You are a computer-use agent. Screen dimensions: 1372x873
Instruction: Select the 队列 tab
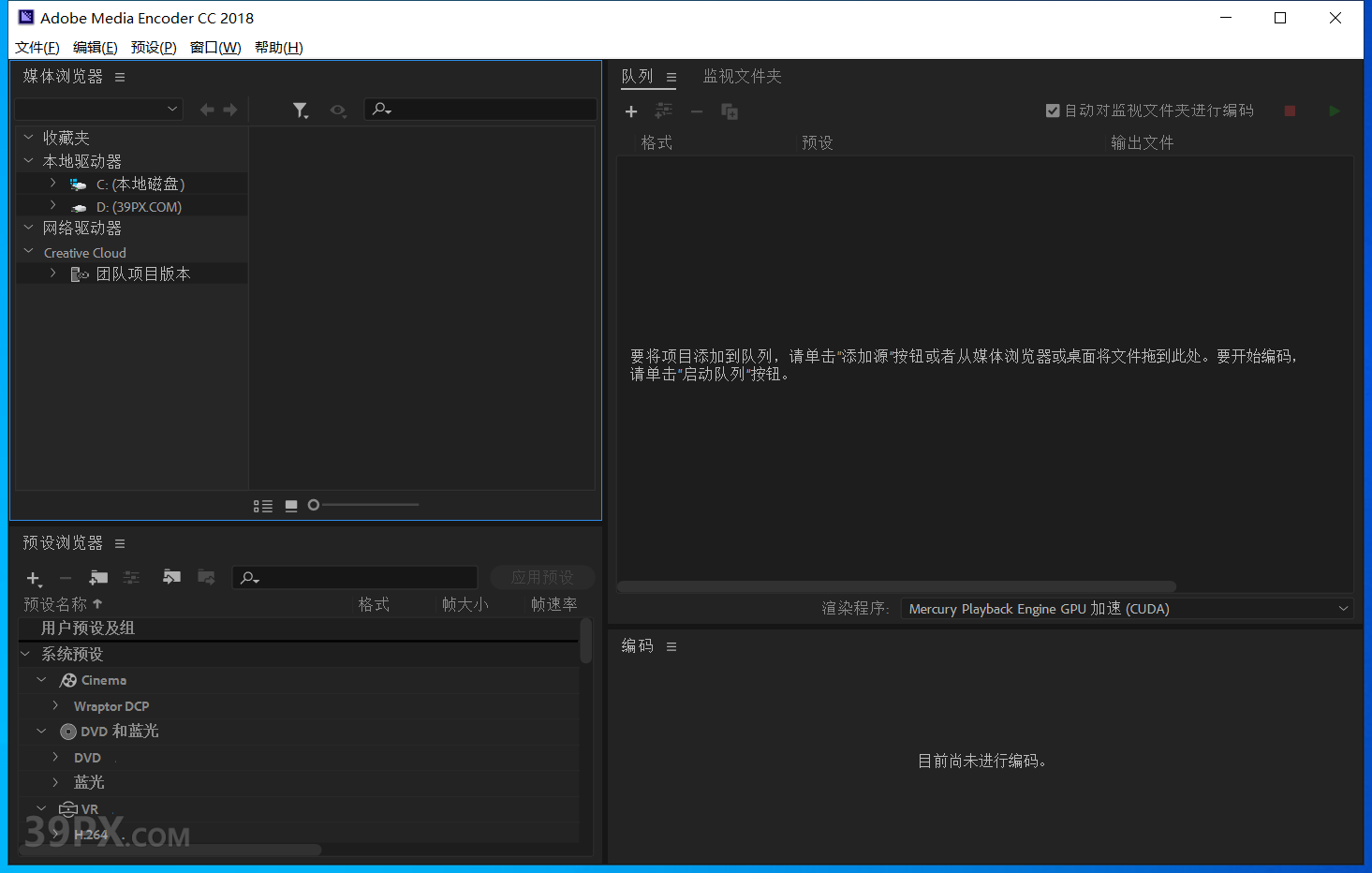click(638, 76)
